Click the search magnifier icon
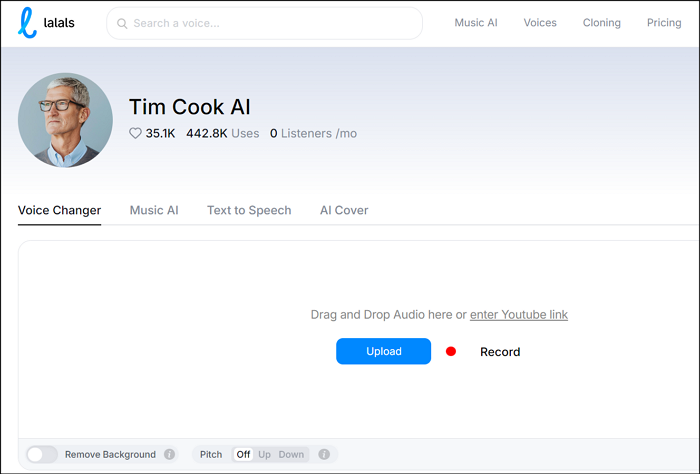Image resolution: width=700 pixels, height=474 pixels. click(122, 23)
